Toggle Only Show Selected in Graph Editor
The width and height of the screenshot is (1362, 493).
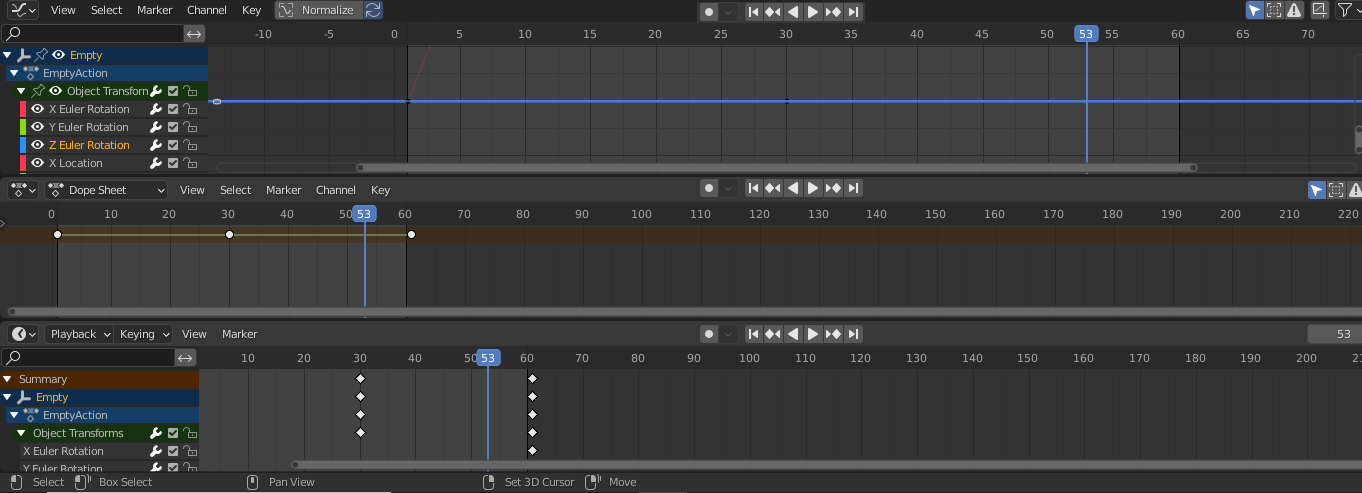1254,10
